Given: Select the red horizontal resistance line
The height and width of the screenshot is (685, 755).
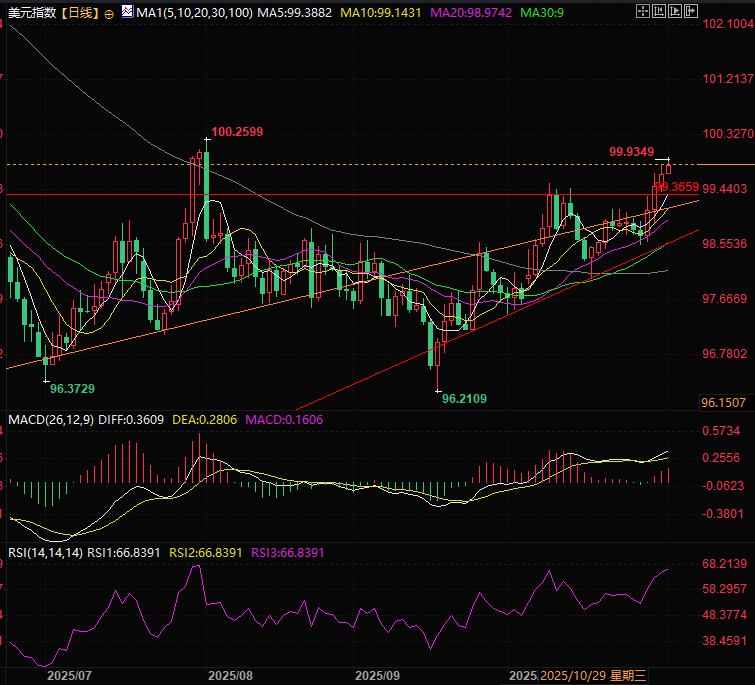Looking at the screenshot, I should pyautogui.click(x=300, y=194).
